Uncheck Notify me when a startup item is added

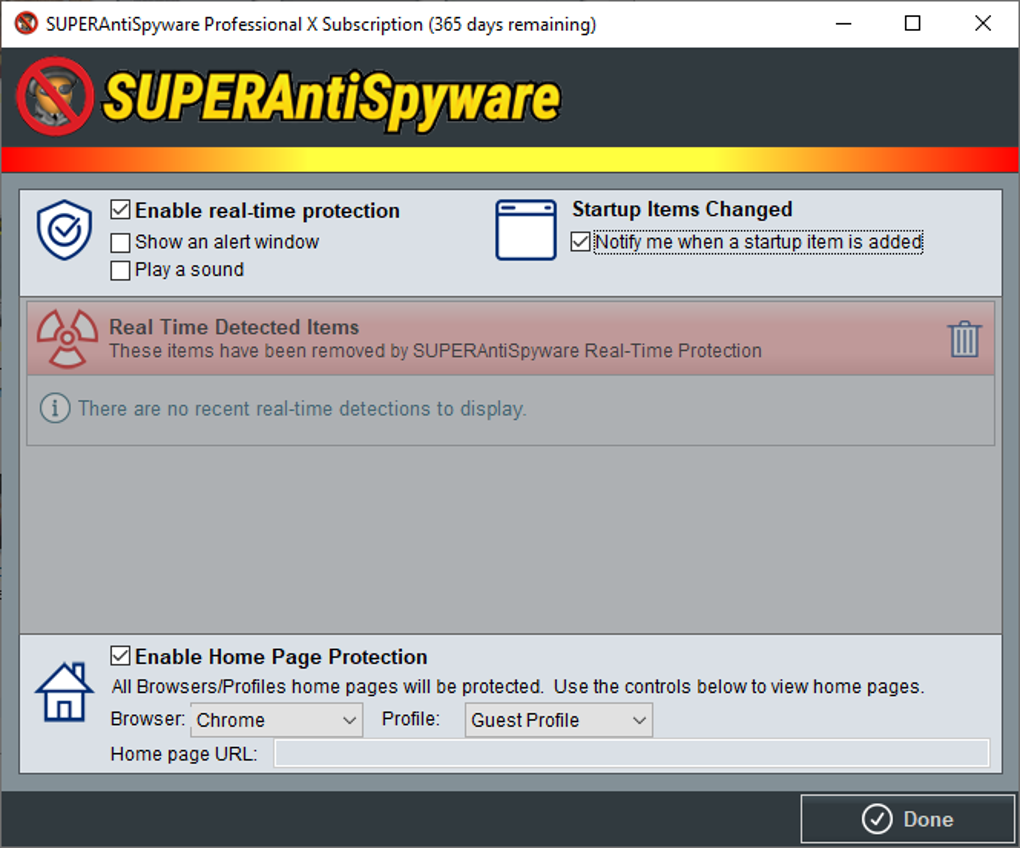(580, 241)
